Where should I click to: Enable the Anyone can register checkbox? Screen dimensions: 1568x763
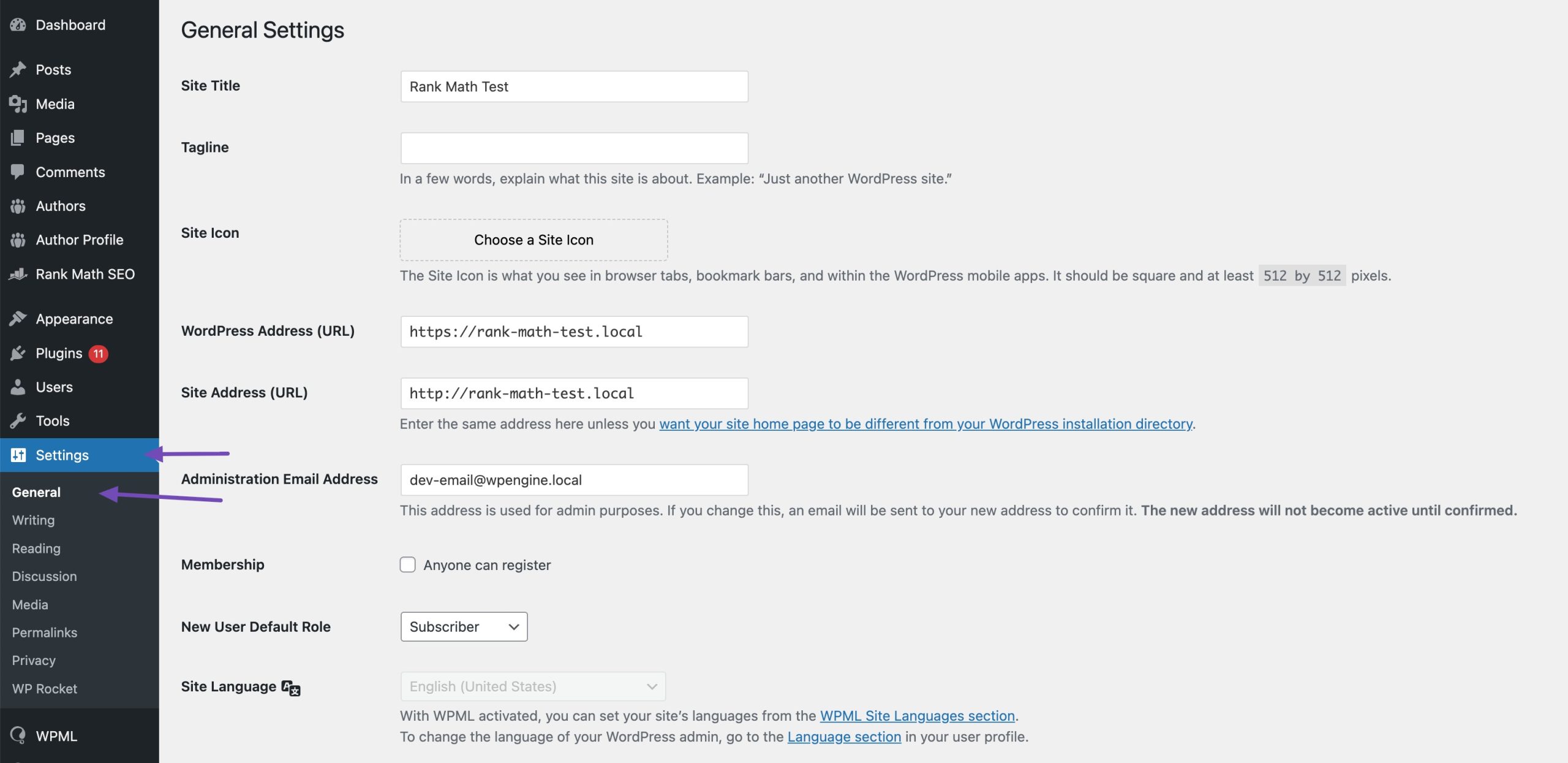407,564
